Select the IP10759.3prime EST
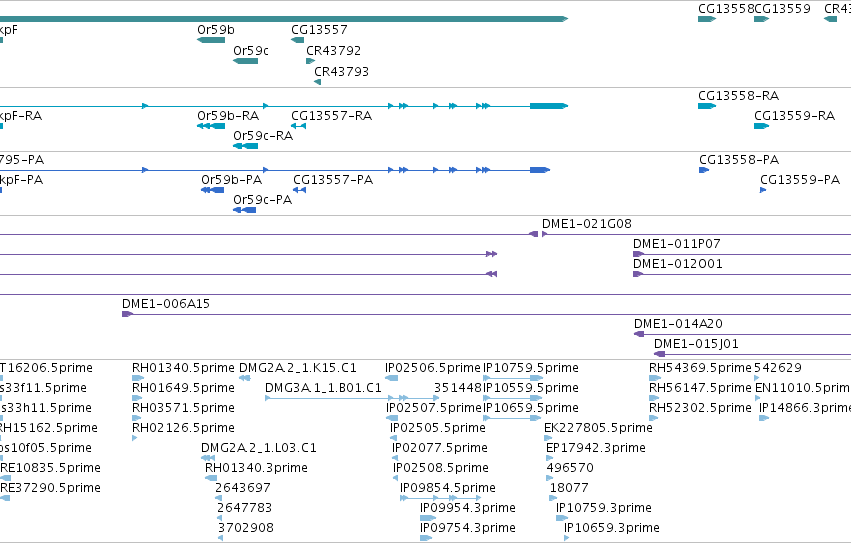The image size is (851, 543). 562,518
